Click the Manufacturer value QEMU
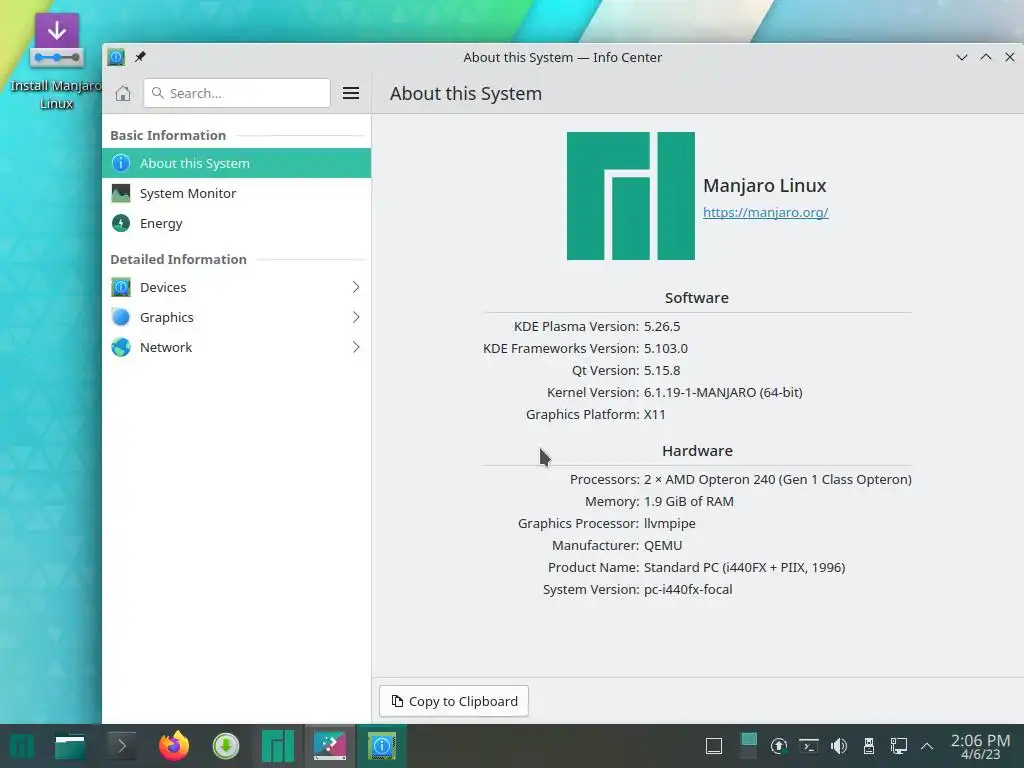Viewport: 1024px width, 768px height. [x=663, y=545]
